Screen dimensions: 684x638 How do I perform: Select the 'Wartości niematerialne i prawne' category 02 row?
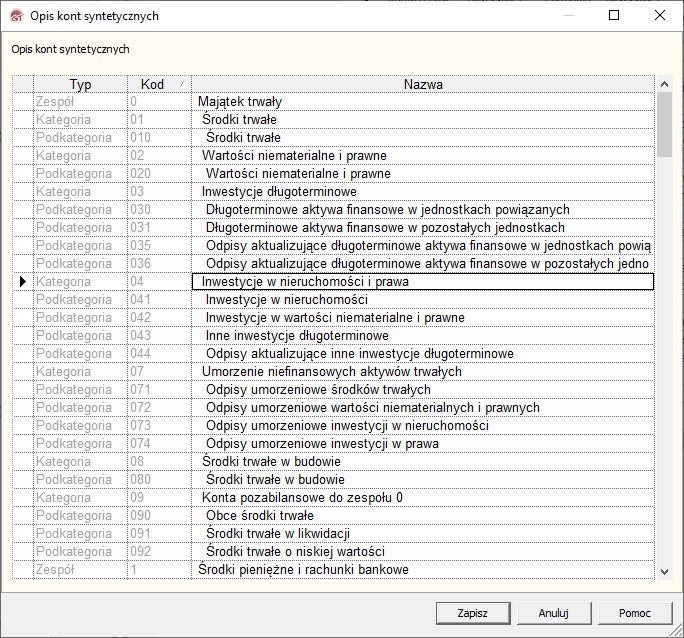tap(294, 156)
